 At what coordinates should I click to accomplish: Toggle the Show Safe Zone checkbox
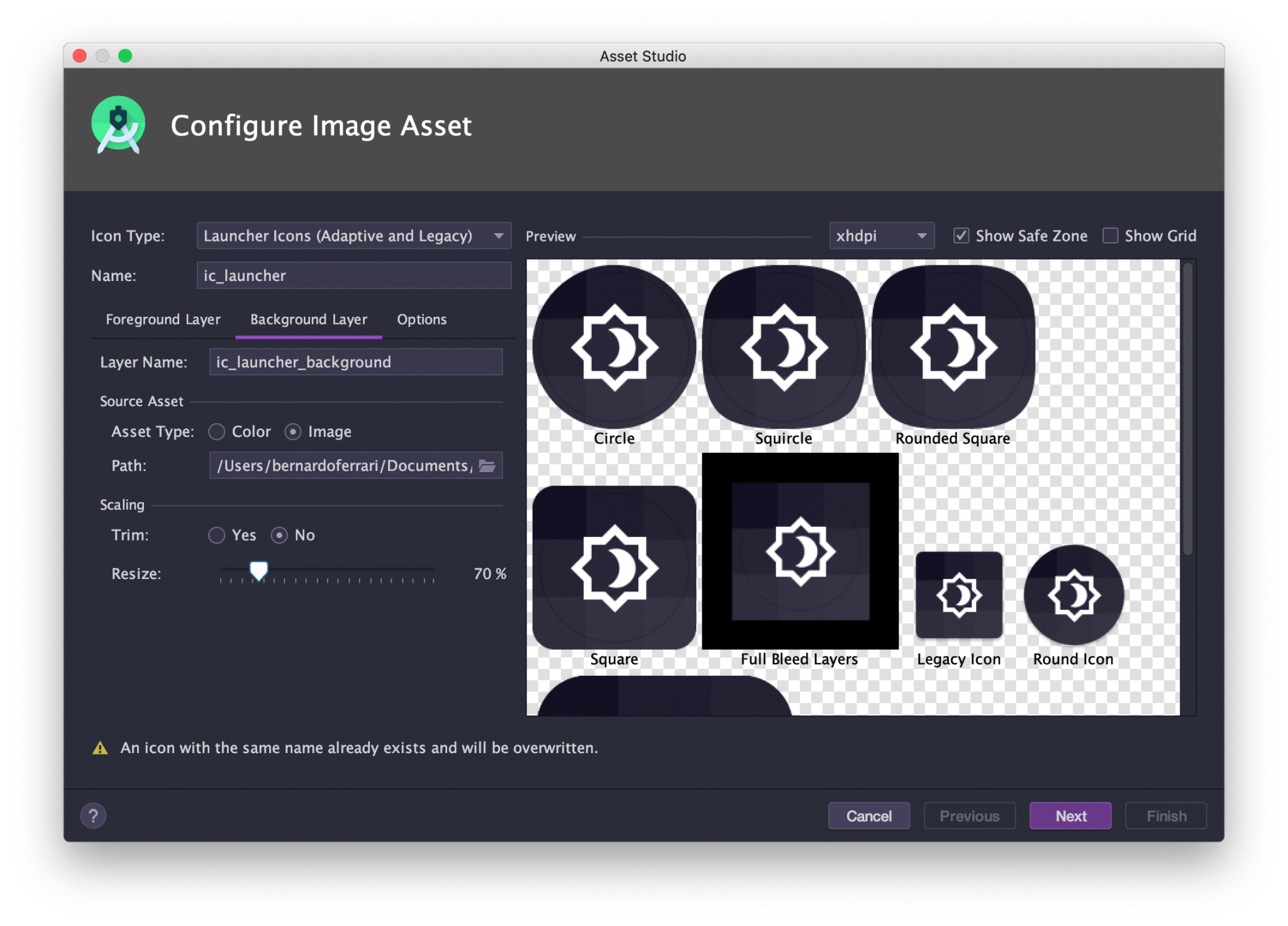pyautogui.click(x=961, y=236)
